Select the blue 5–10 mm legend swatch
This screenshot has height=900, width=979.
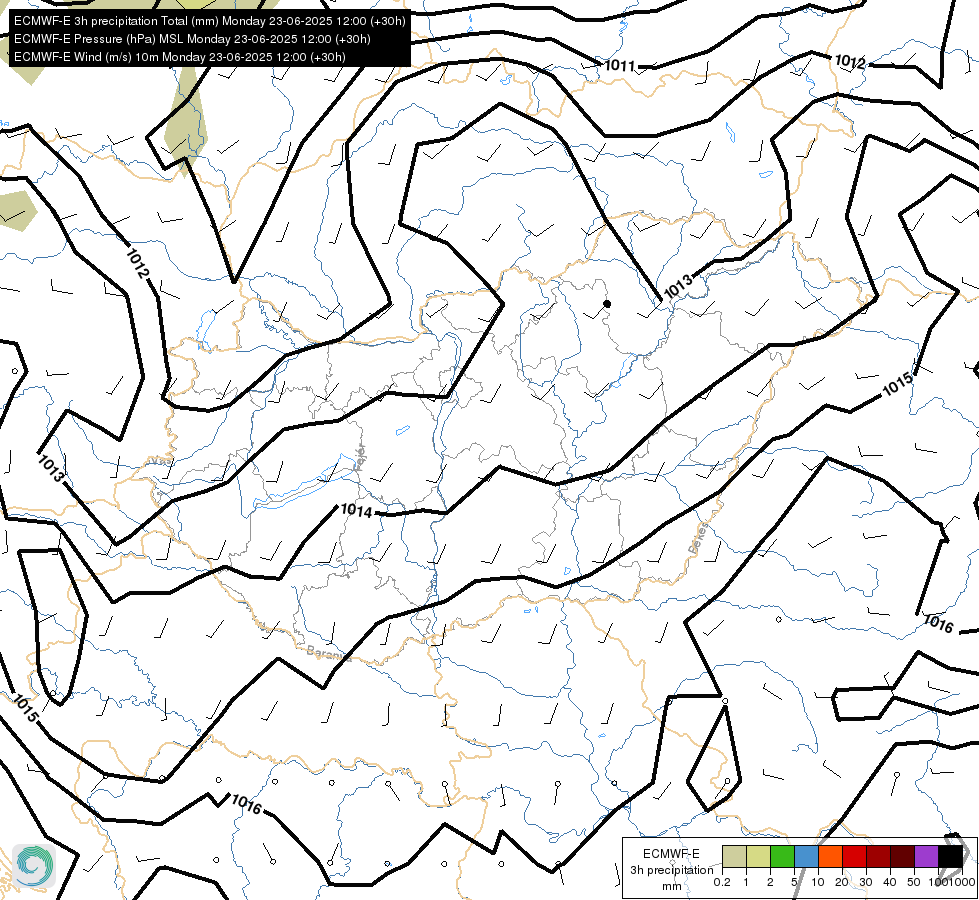(806, 856)
